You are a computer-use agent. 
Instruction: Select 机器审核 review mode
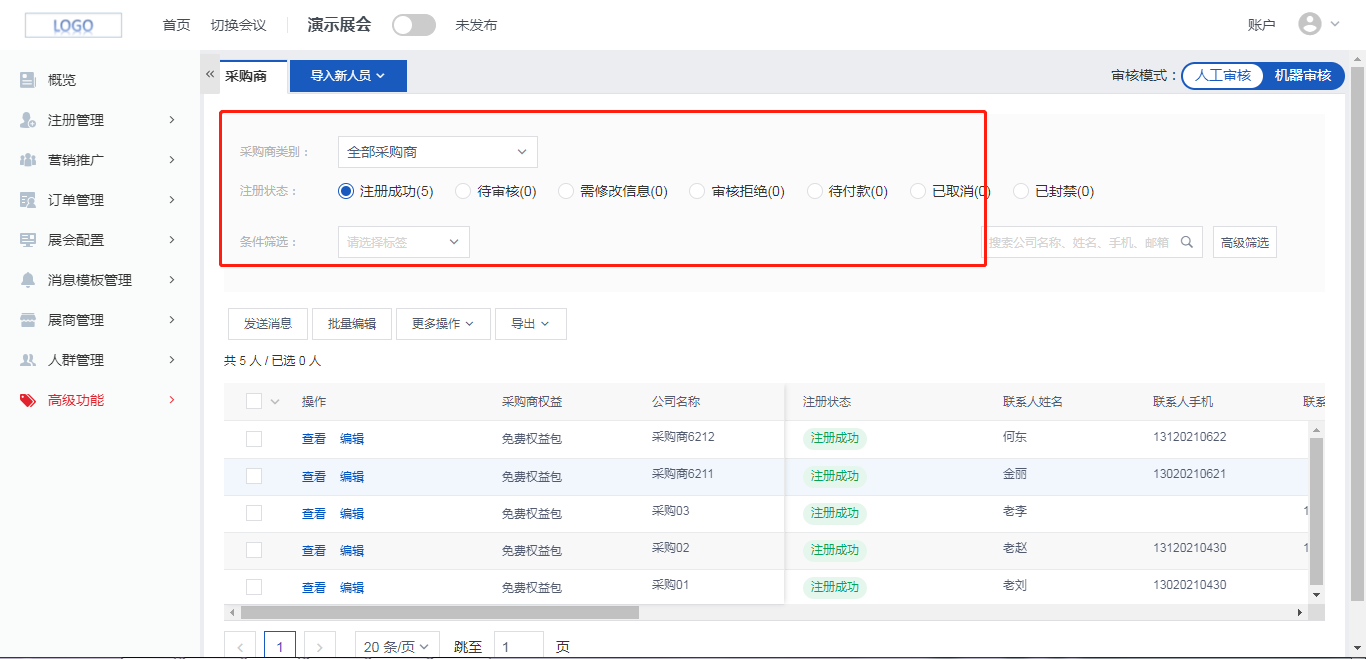[1303, 76]
